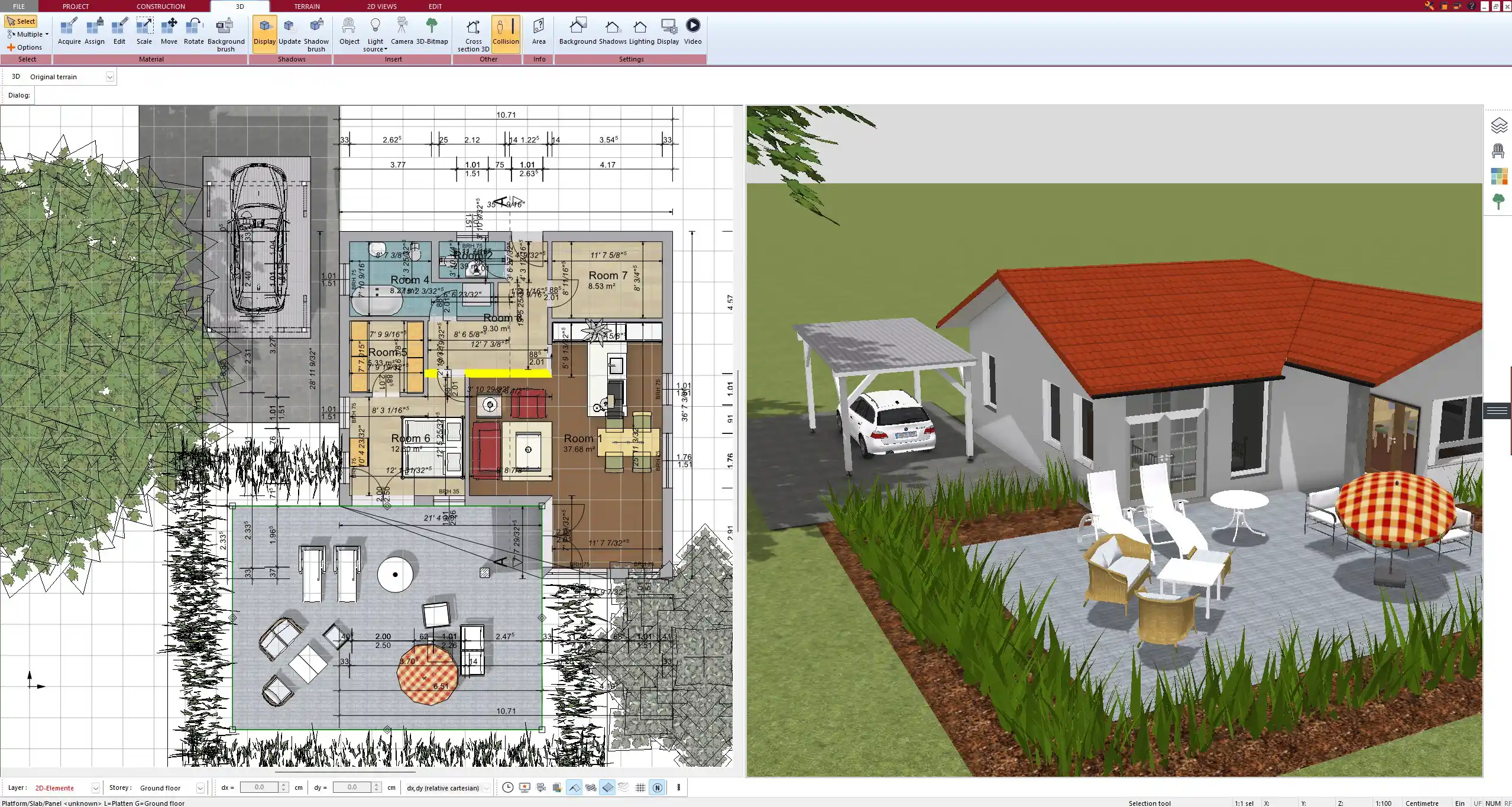The height and width of the screenshot is (807, 1512).
Task: Open the layers panel in right sidebar
Action: (1498, 125)
